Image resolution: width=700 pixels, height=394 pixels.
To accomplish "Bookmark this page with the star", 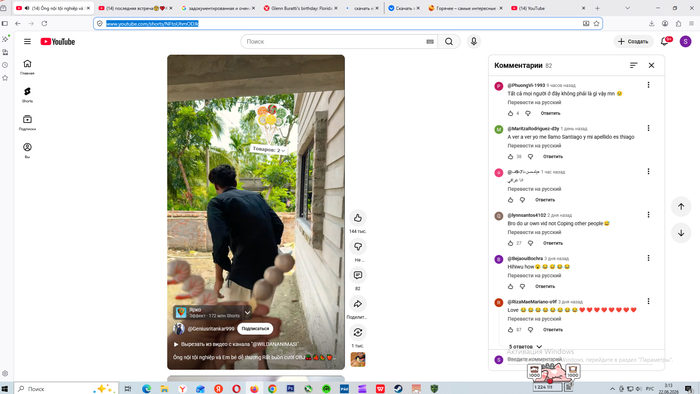I will 596,24.
